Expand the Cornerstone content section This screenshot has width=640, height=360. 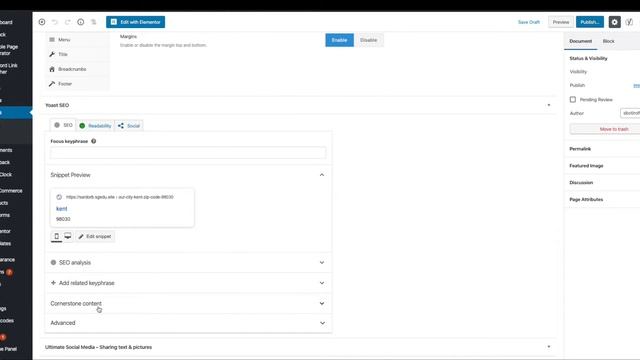pyautogui.click(x=188, y=303)
